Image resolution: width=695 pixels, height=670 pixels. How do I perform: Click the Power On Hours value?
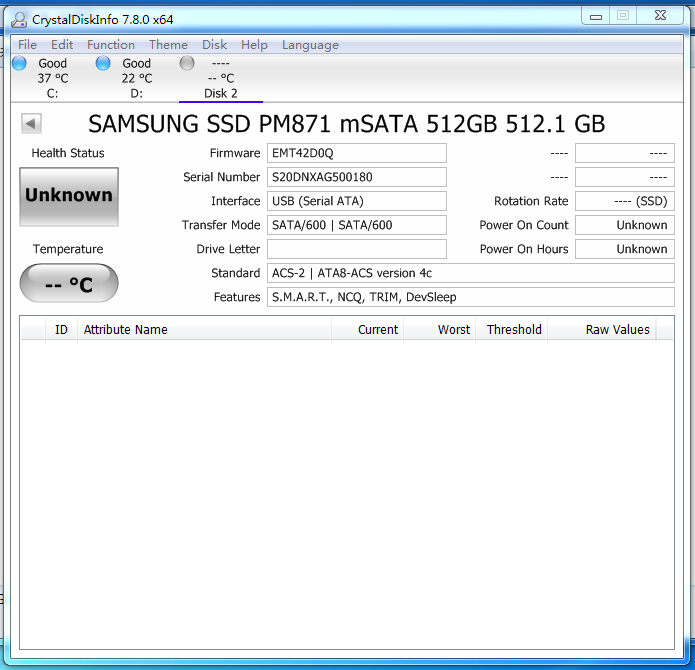pos(625,249)
